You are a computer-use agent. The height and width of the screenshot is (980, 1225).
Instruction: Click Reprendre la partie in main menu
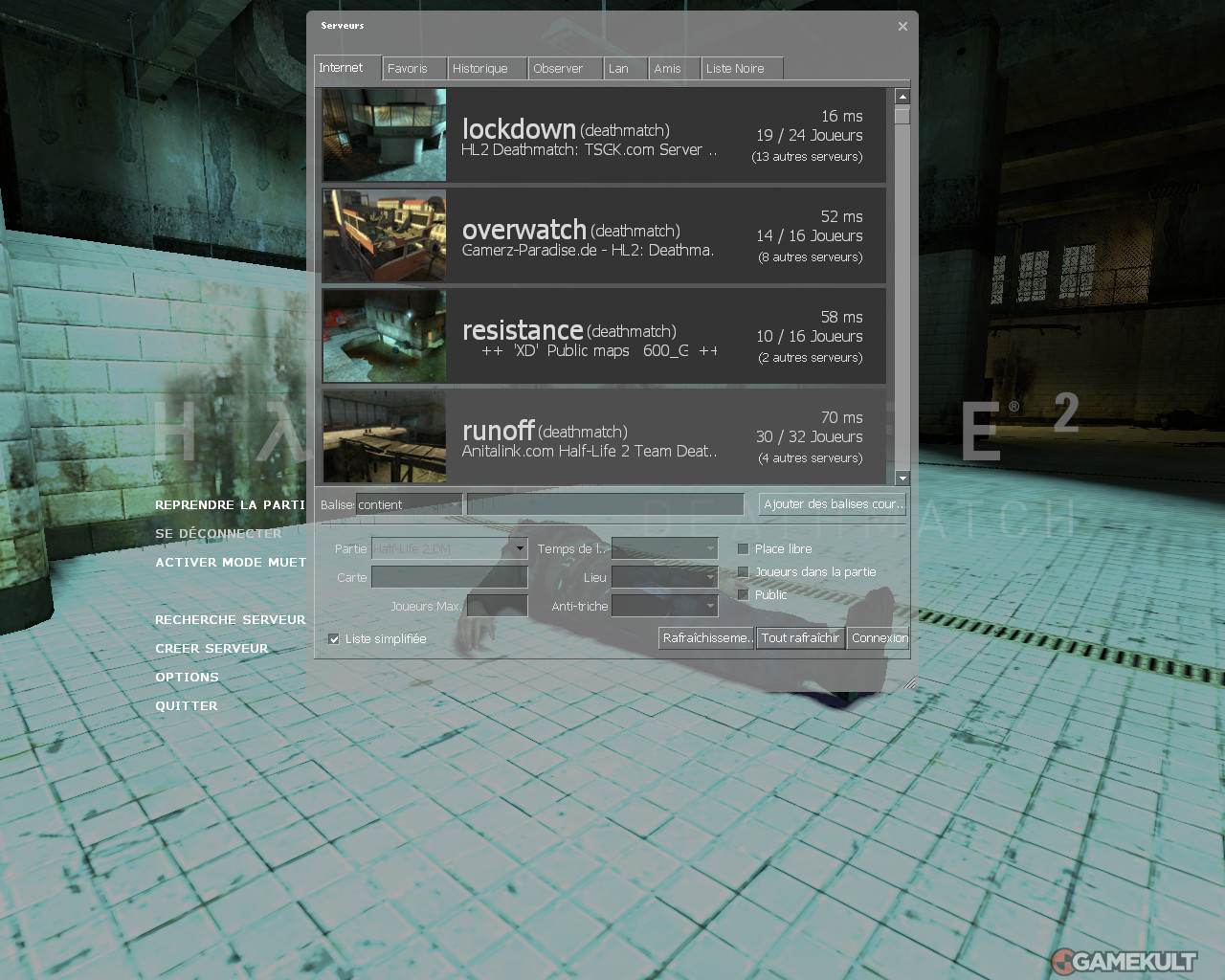click(231, 505)
